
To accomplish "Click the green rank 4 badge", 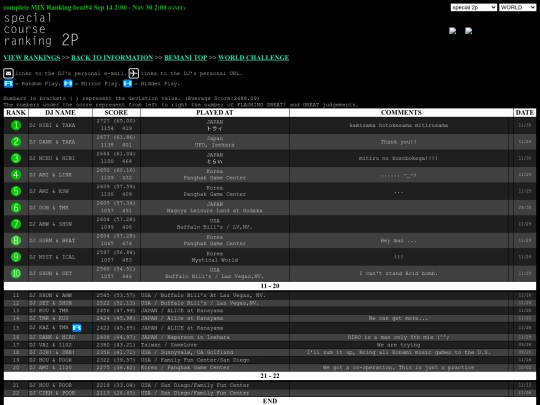I will point(16,175).
